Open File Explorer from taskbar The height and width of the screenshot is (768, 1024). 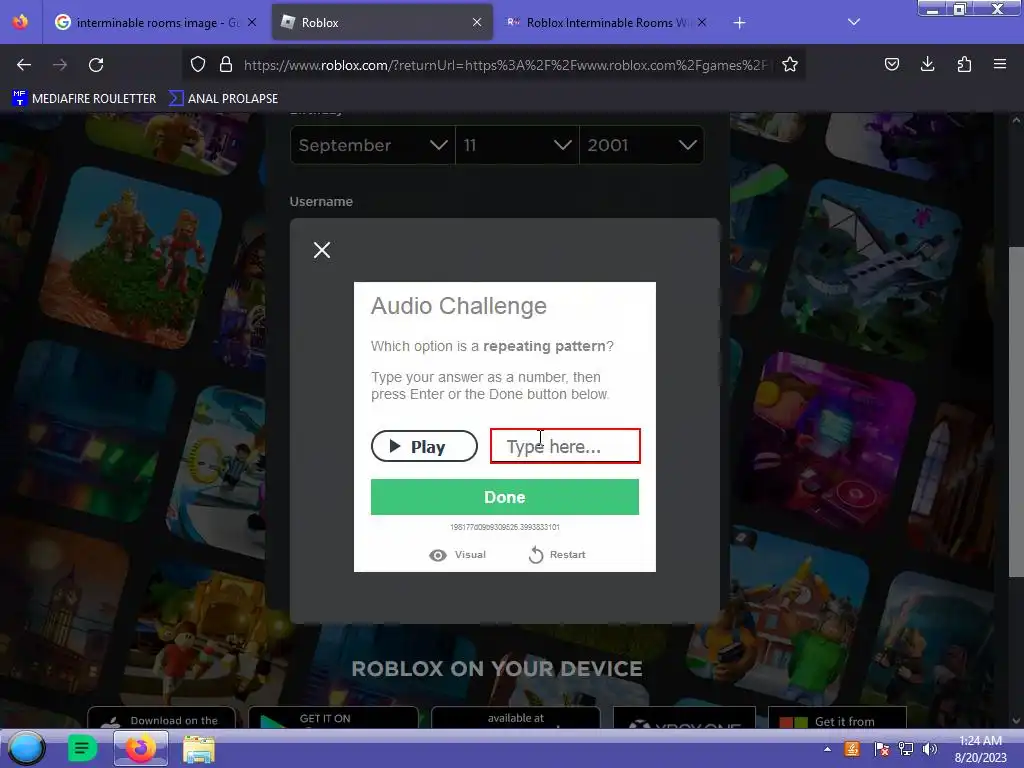[199, 748]
